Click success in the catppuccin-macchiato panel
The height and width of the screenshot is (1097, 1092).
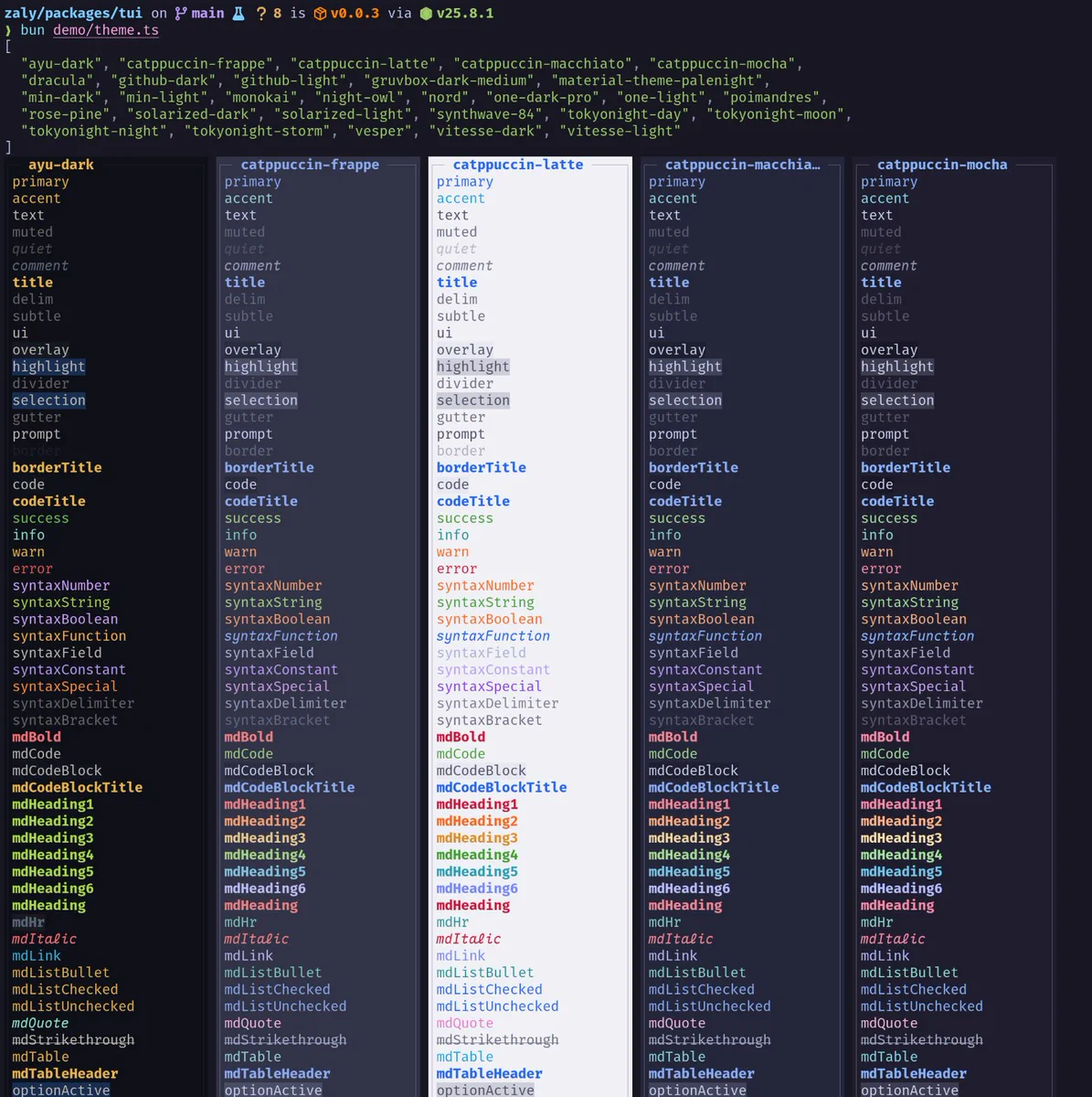(x=677, y=518)
